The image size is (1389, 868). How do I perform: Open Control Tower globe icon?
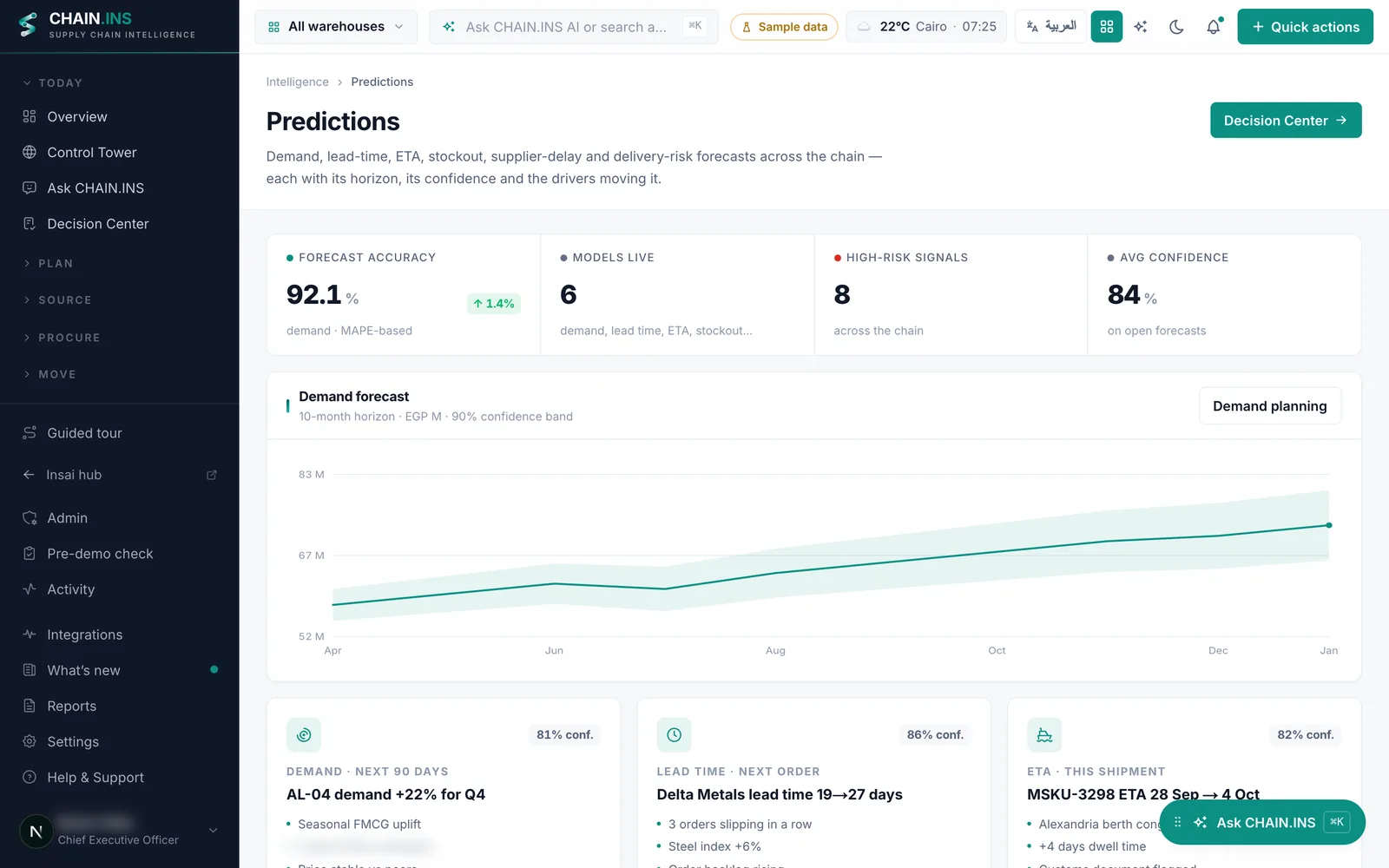[x=30, y=152]
